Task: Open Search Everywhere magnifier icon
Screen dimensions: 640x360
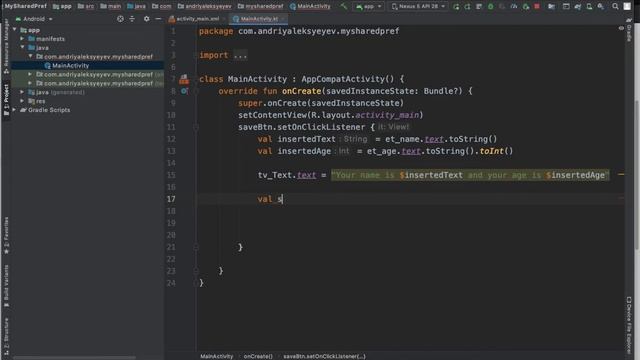Action: click(615, 7)
